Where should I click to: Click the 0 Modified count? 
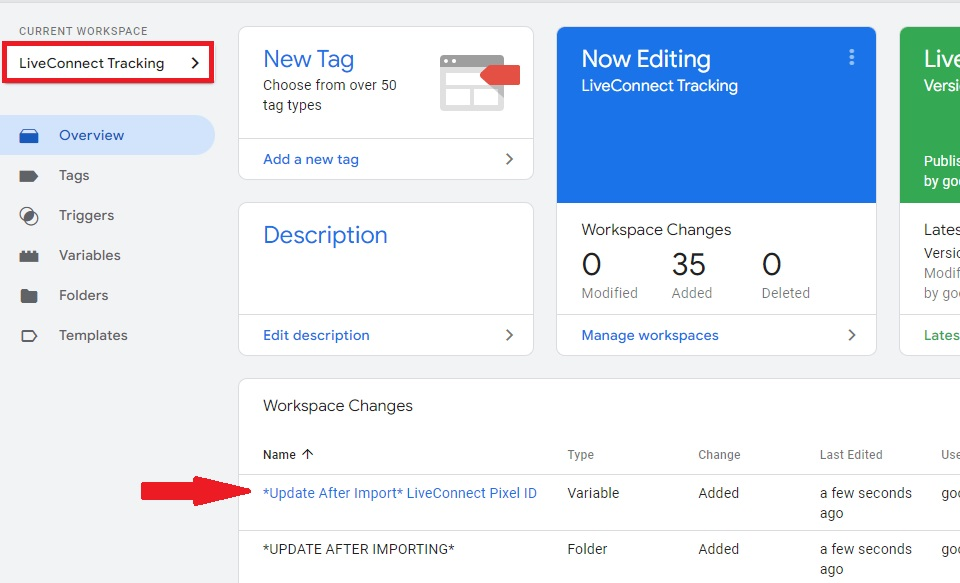(591, 265)
